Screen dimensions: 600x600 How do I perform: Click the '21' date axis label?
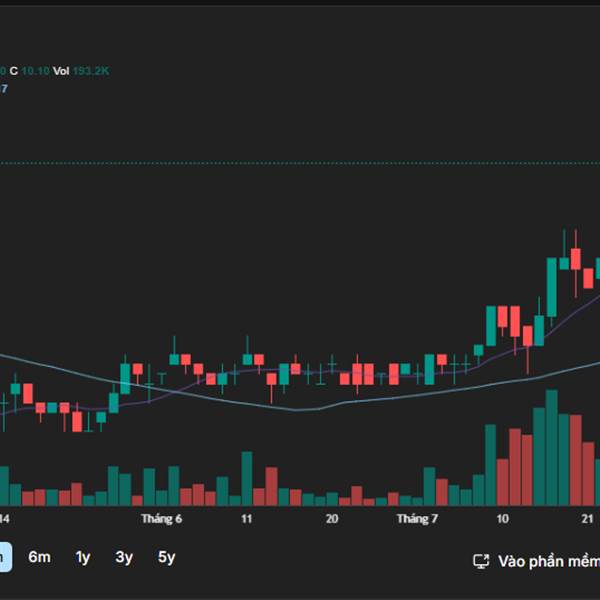coord(587,519)
